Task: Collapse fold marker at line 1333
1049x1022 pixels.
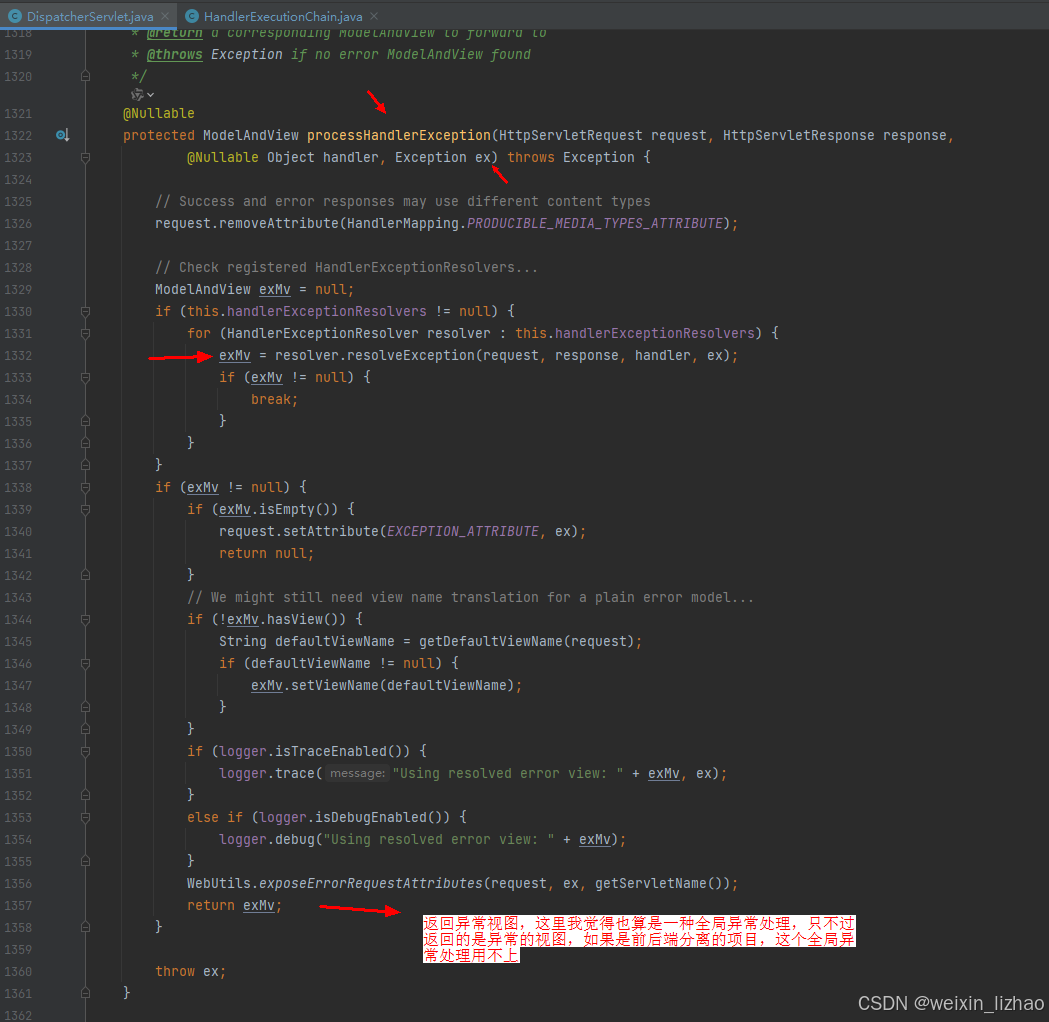Action: (86, 378)
